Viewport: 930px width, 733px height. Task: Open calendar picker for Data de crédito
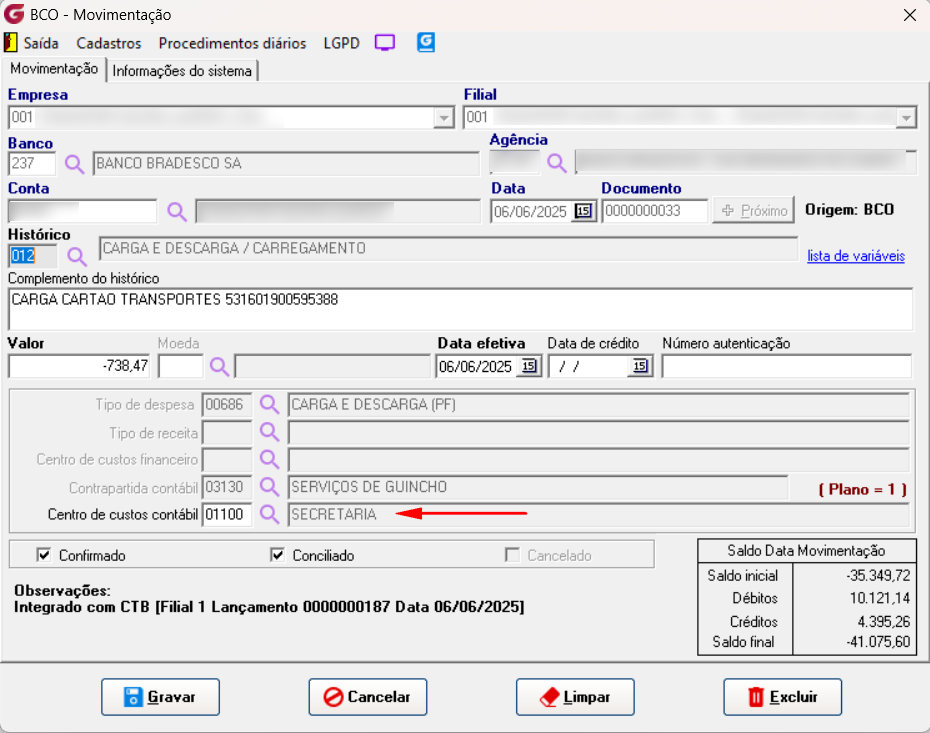click(x=641, y=366)
